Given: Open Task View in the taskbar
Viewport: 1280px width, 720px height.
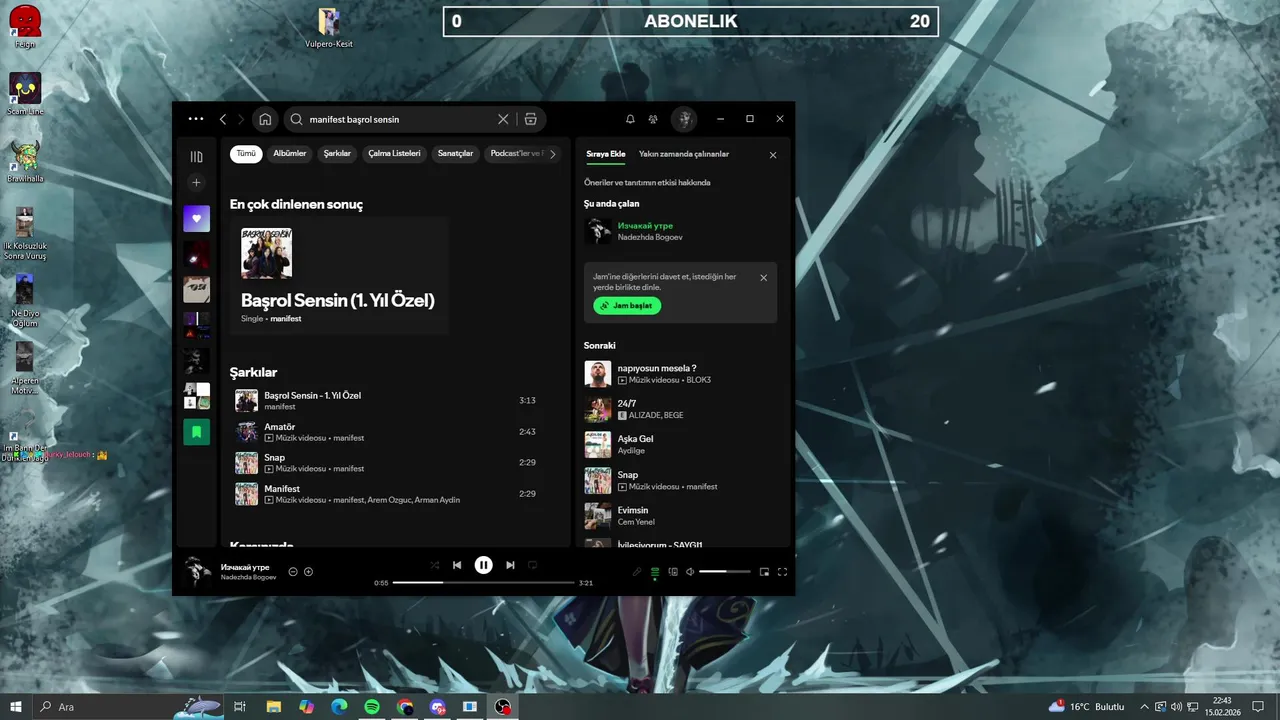Looking at the screenshot, I should [240, 707].
